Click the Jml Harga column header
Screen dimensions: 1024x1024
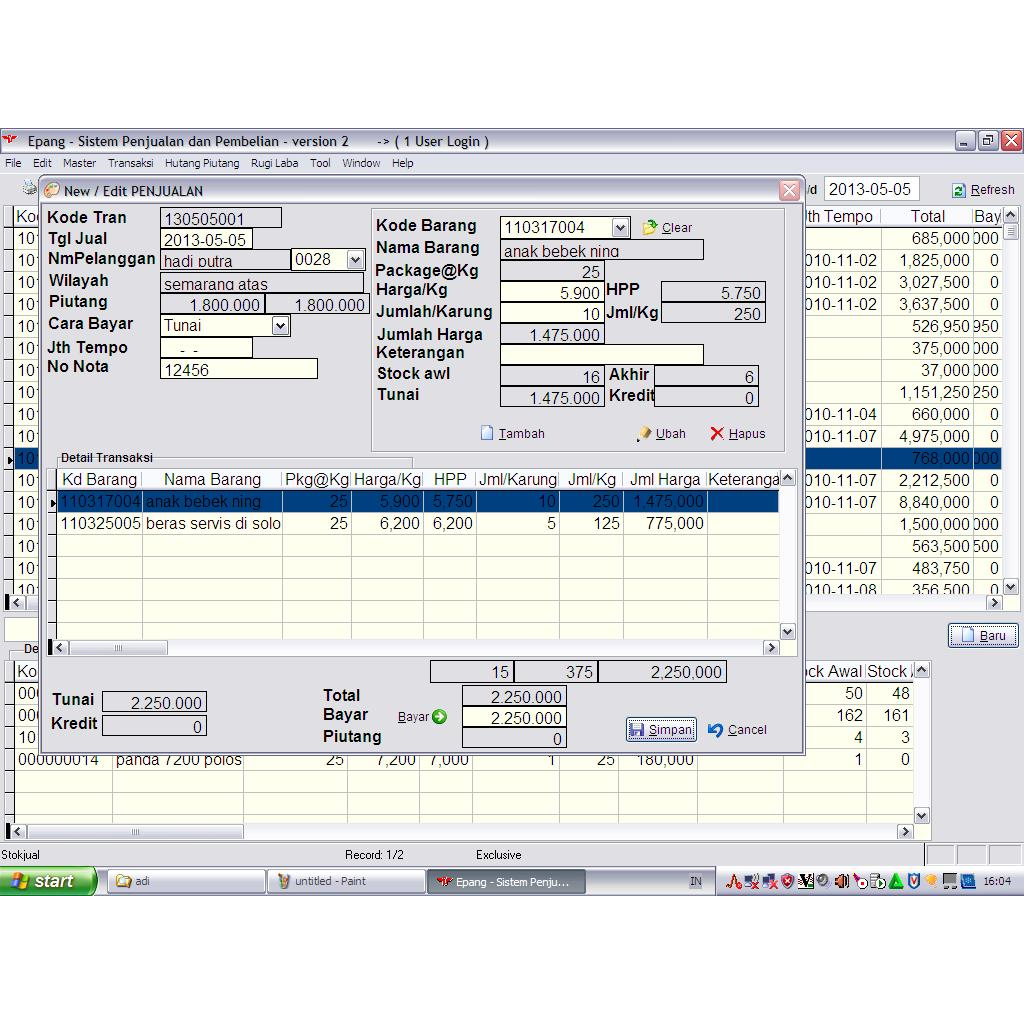pyautogui.click(x=665, y=479)
